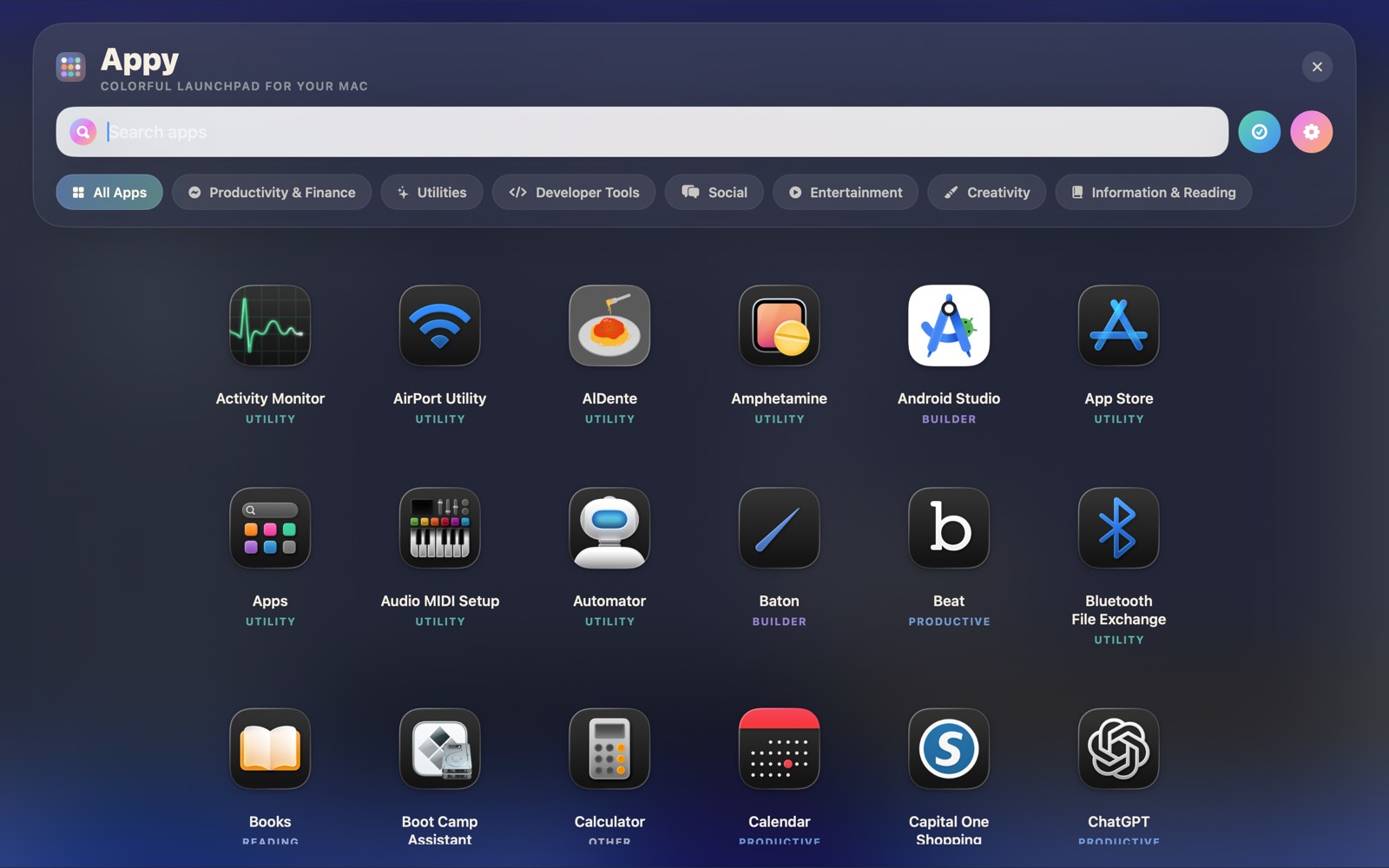The image size is (1389, 868).
Task: Open the Baton app
Action: click(780, 528)
